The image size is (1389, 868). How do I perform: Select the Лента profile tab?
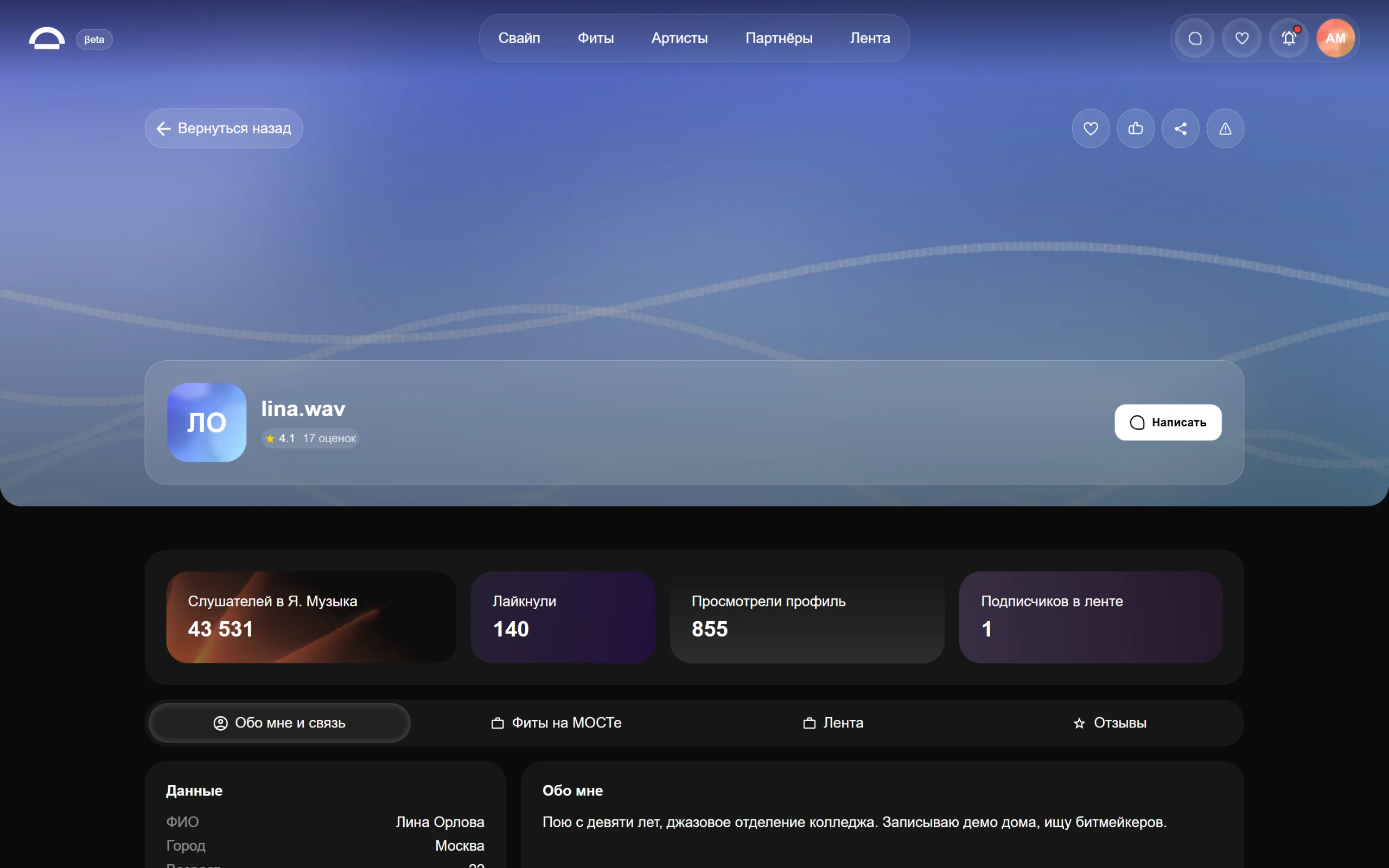pyautogui.click(x=833, y=723)
